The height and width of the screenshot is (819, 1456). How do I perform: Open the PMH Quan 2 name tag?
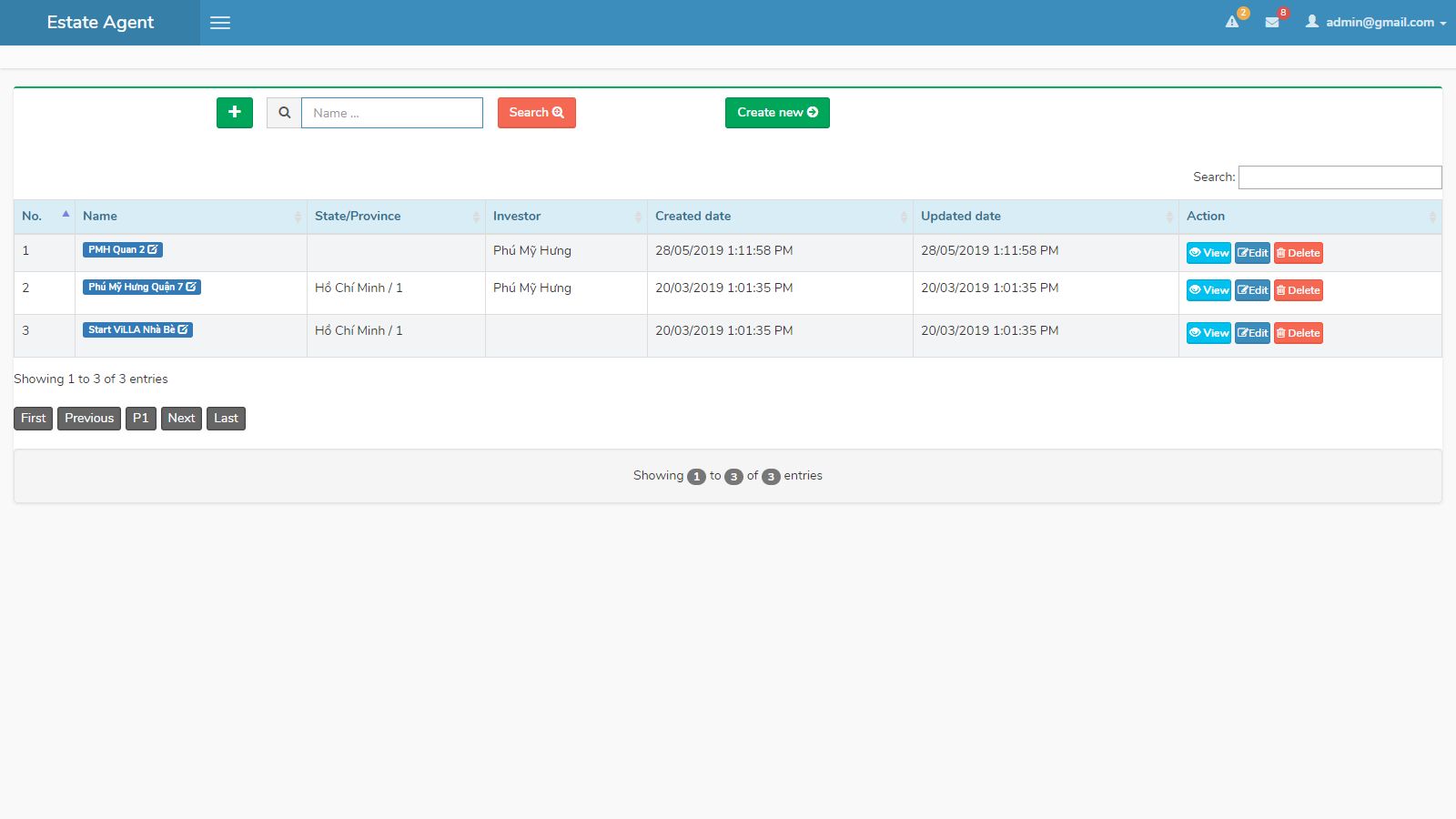123,249
